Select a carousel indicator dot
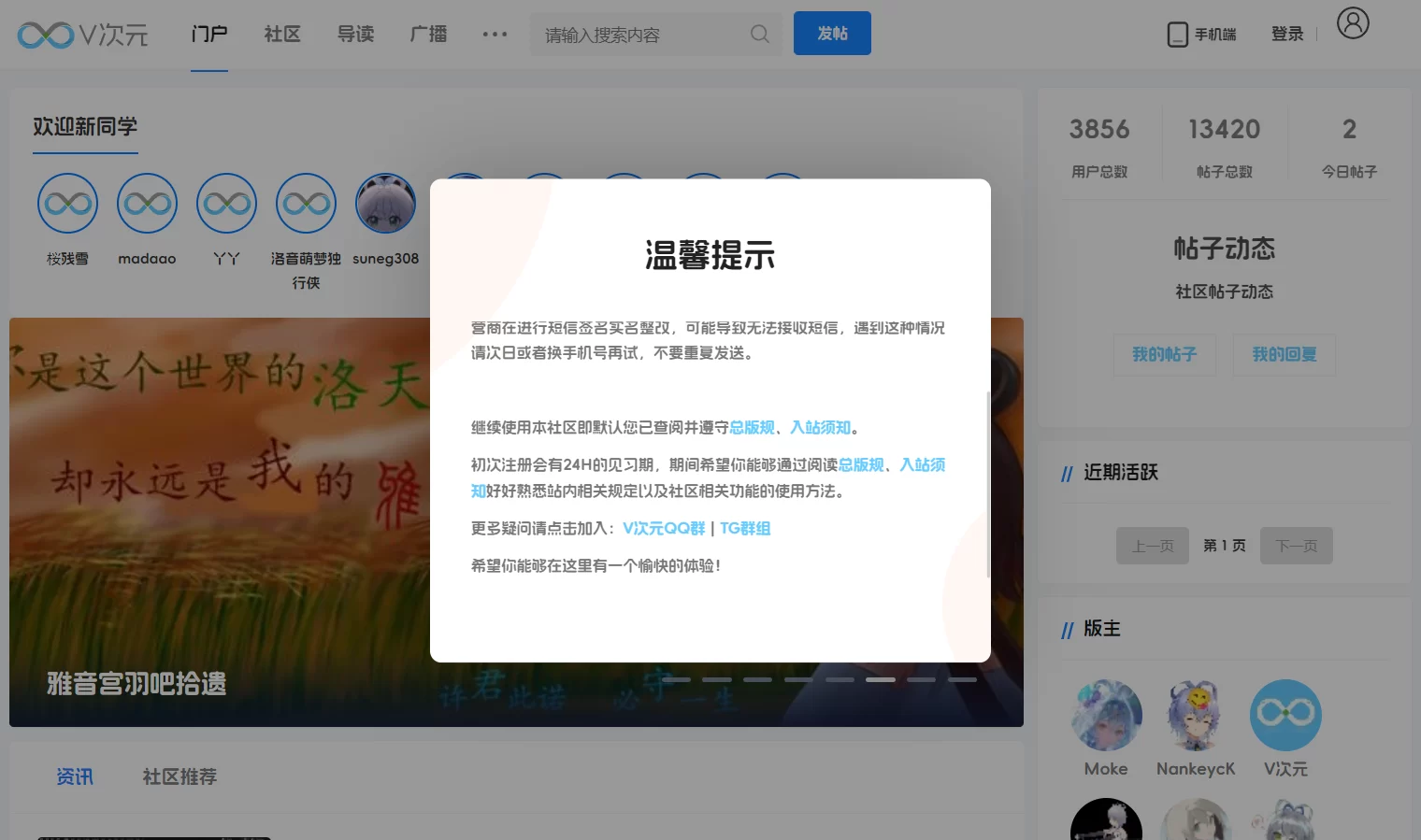The width and height of the screenshot is (1421, 840). (x=881, y=679)
